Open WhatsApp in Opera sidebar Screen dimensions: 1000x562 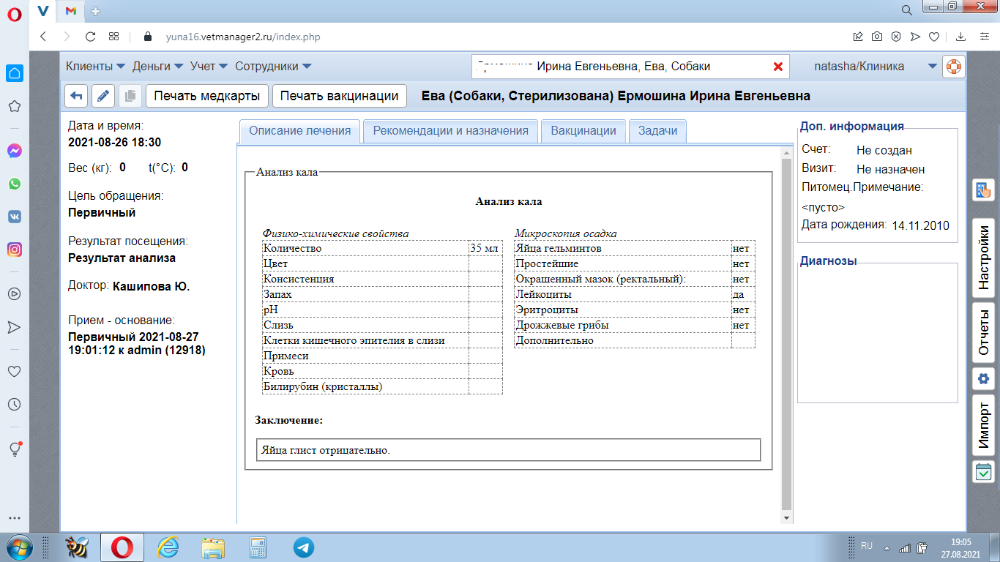point(15,184)
